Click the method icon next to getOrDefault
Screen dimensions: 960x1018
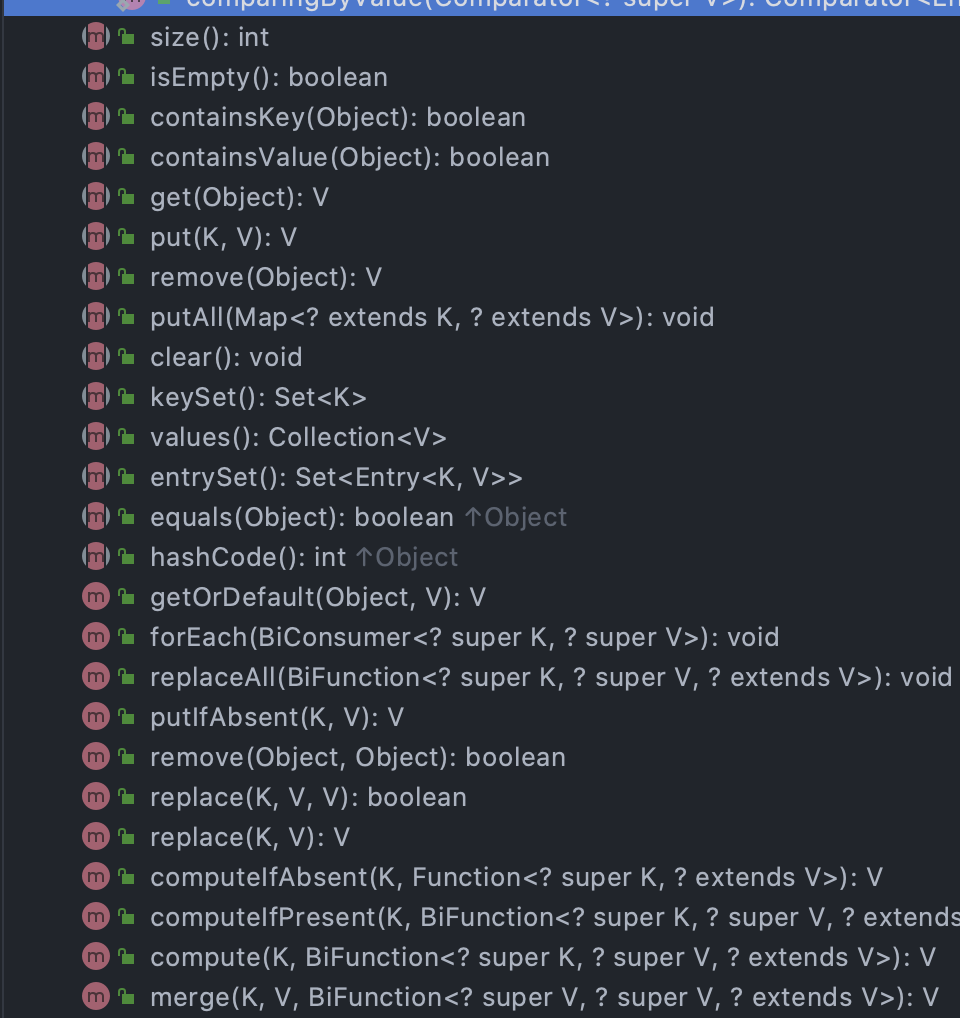[x=96, y=597]
